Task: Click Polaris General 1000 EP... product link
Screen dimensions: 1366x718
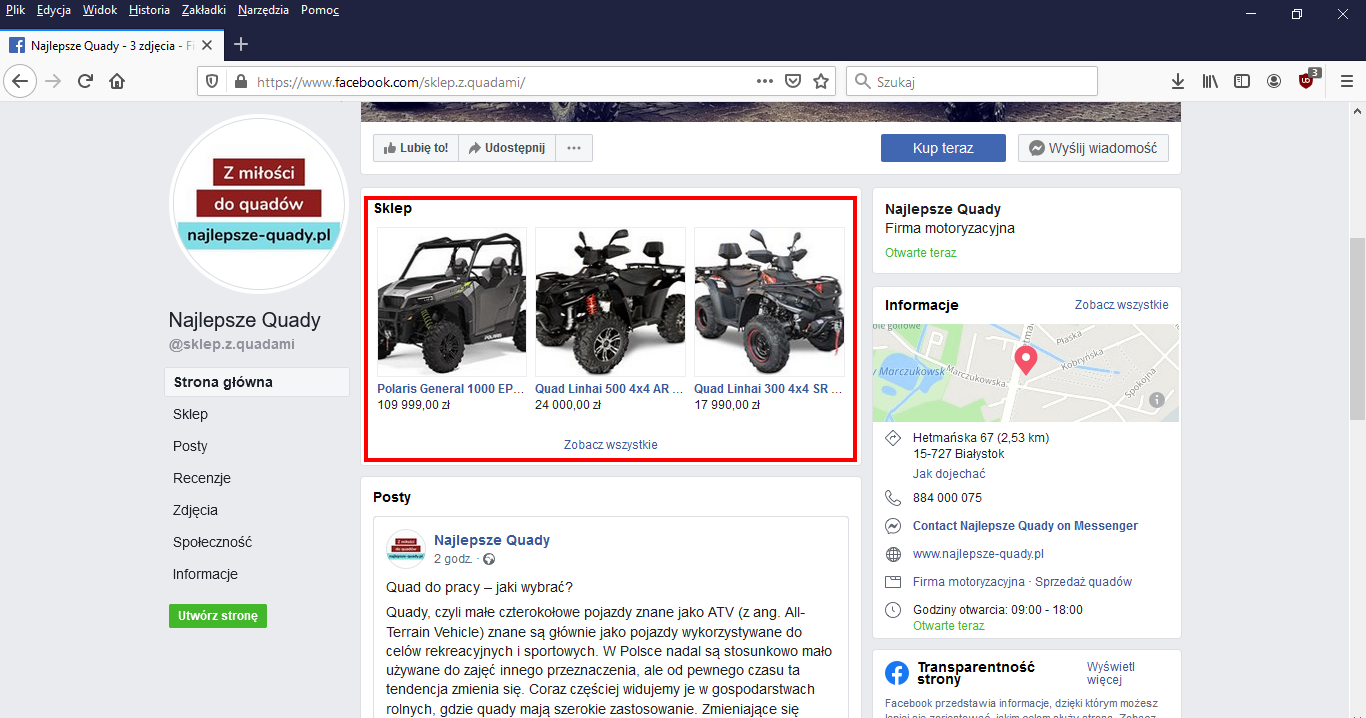Action: point(451,389)
